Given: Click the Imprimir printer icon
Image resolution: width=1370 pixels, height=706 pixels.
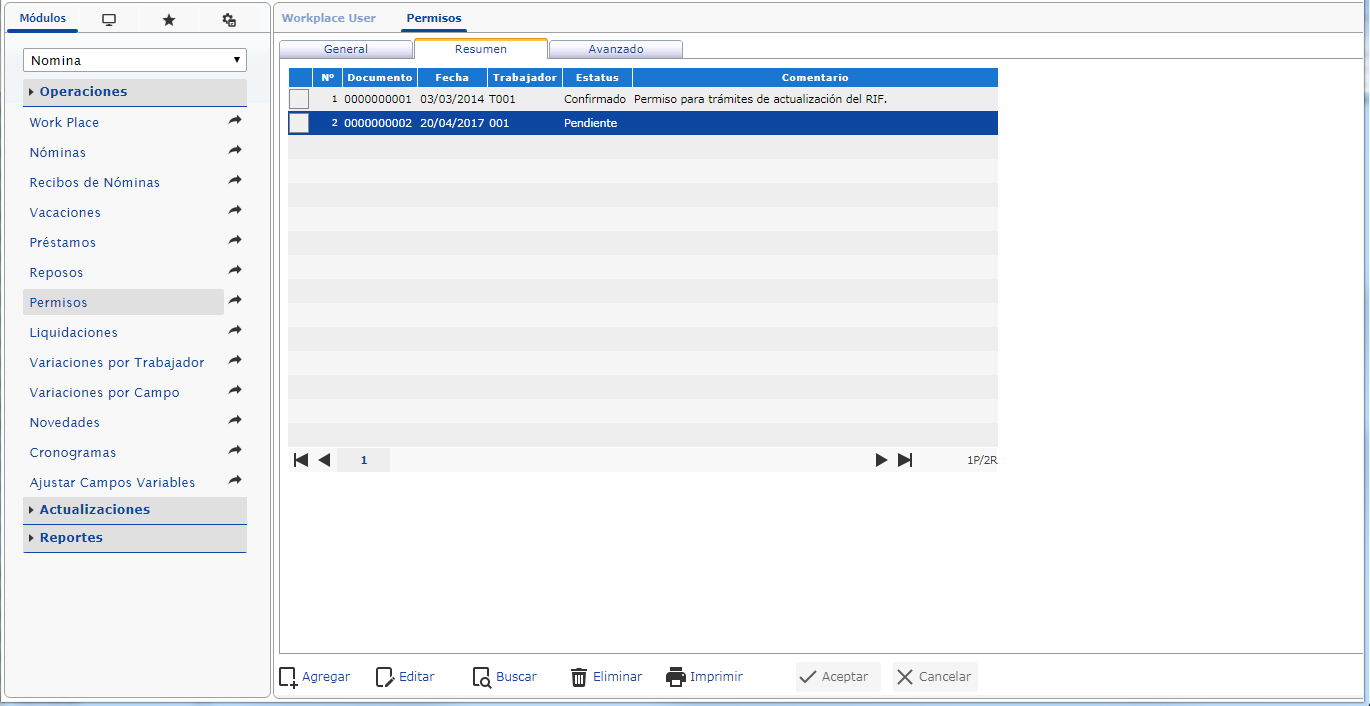Looking at the screenshot, I should [676, 677].
